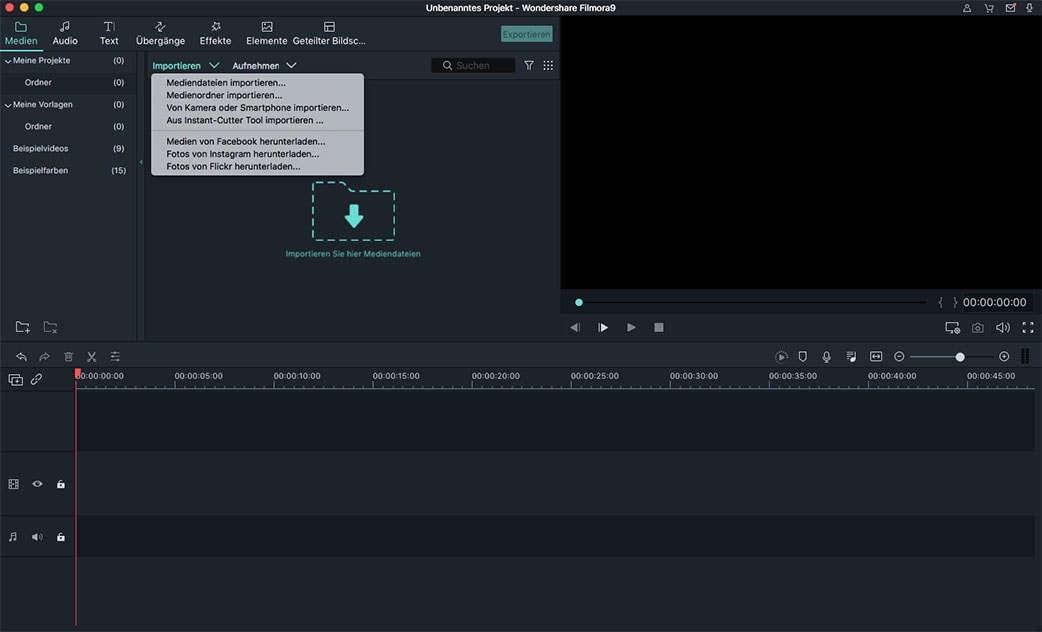
Task: Collapse the media sidebar arrow
Action: pos(141,161)
